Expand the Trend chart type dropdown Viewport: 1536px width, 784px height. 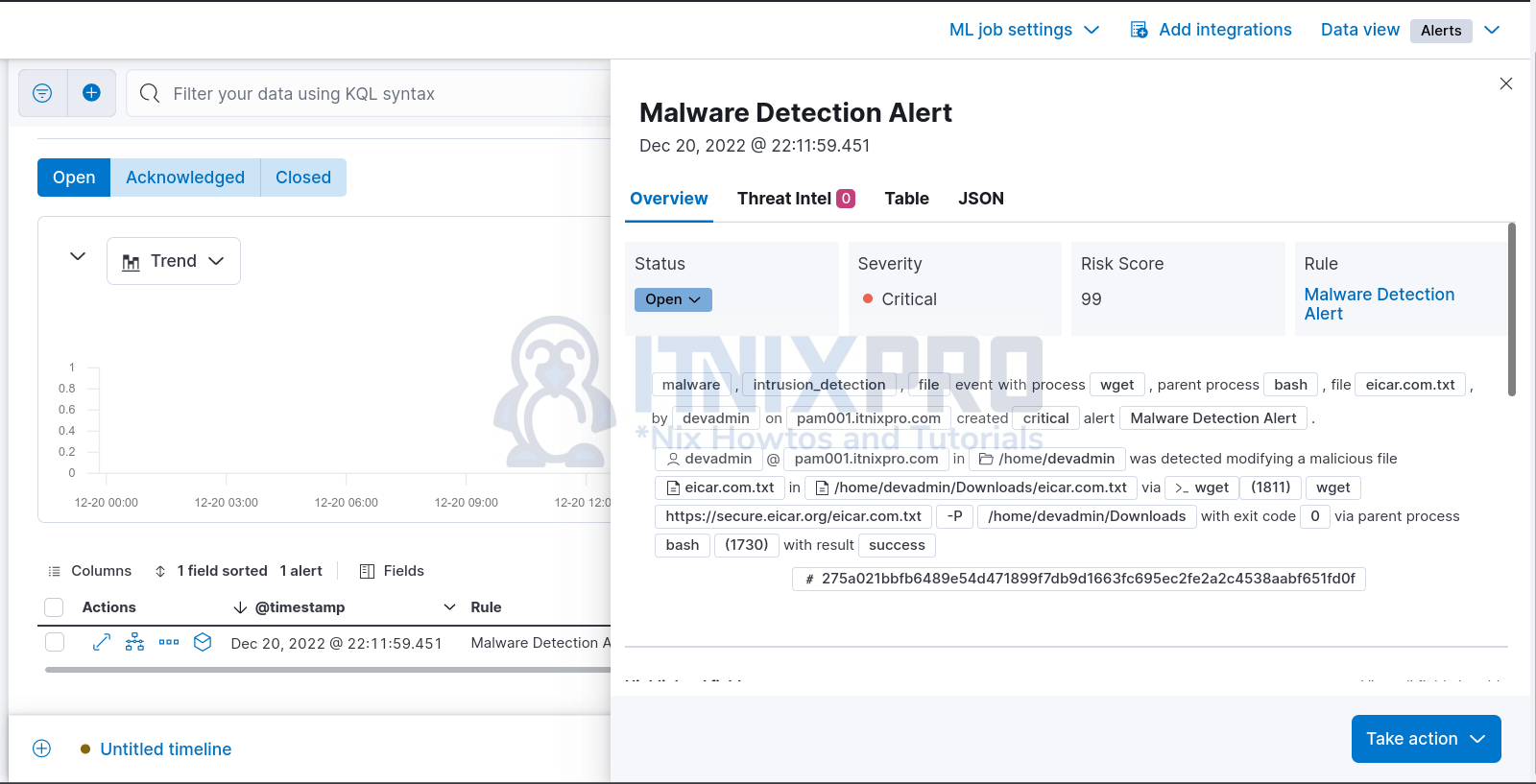point(174,261)
